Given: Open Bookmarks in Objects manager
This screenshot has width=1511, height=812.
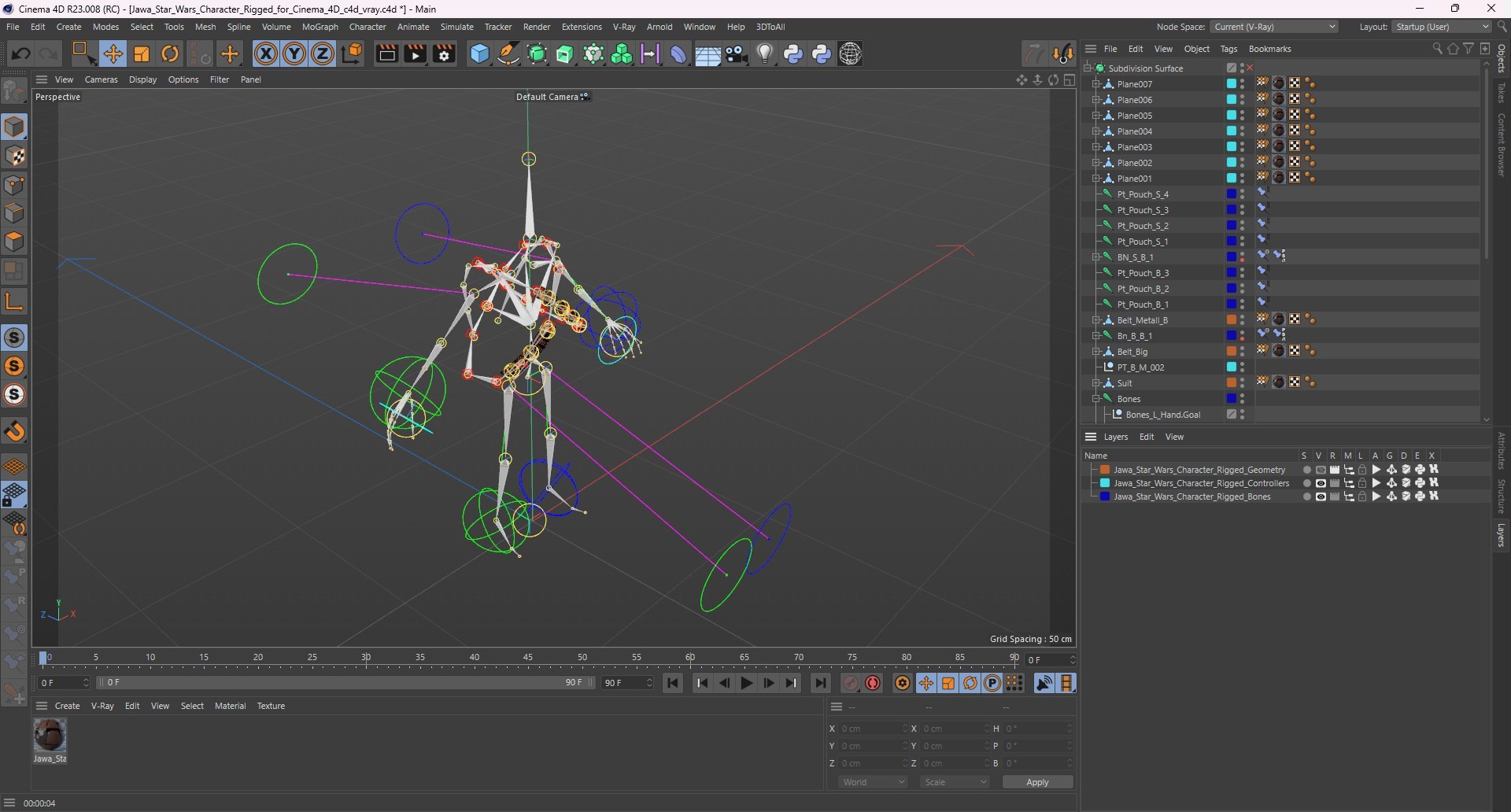Looking at the screenshot, I should (1269, 49).
